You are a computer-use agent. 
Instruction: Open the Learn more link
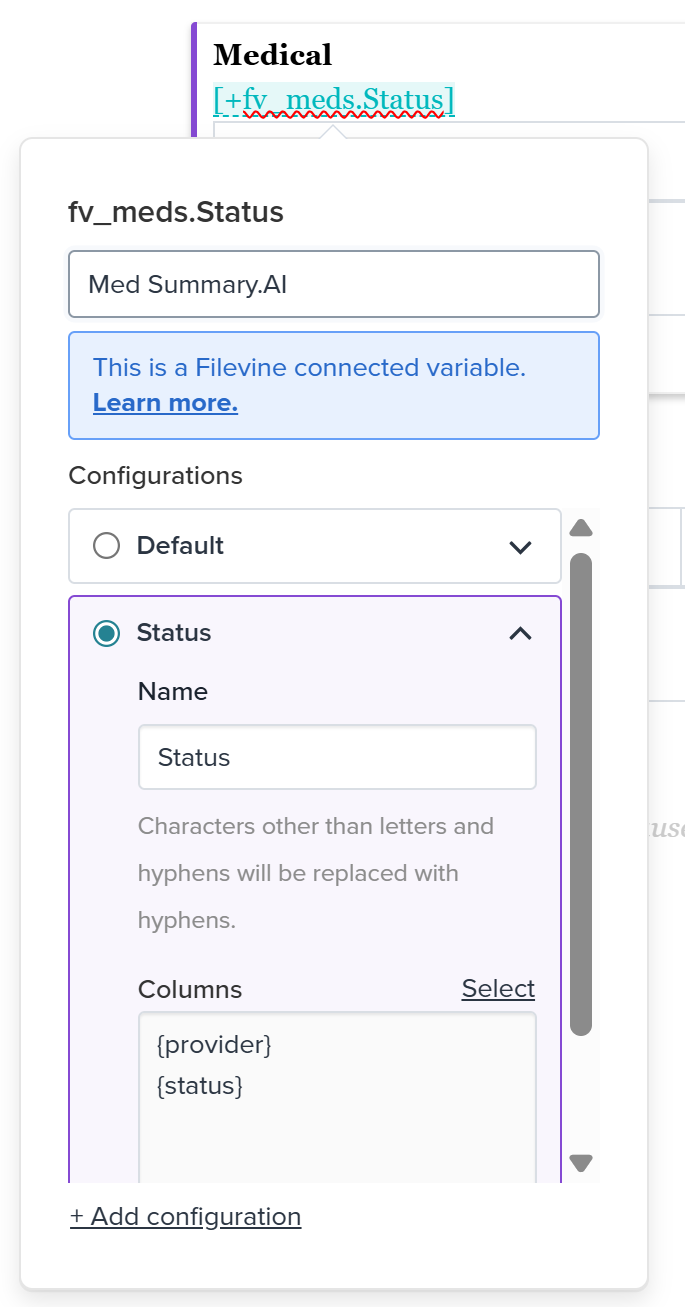(x=165, y=403)
